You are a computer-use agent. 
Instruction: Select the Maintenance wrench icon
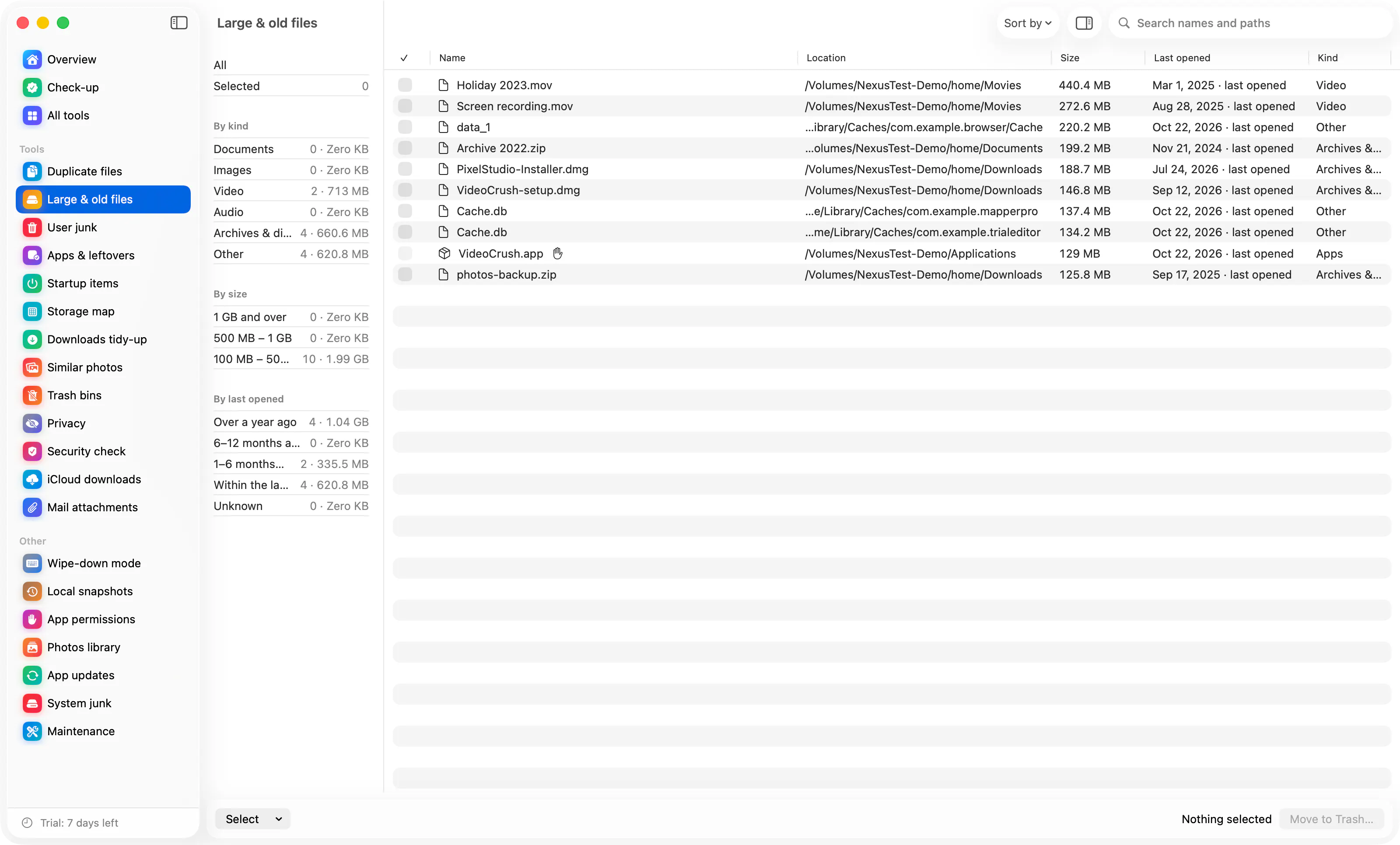pyautogui.click(x=32, y=731)
